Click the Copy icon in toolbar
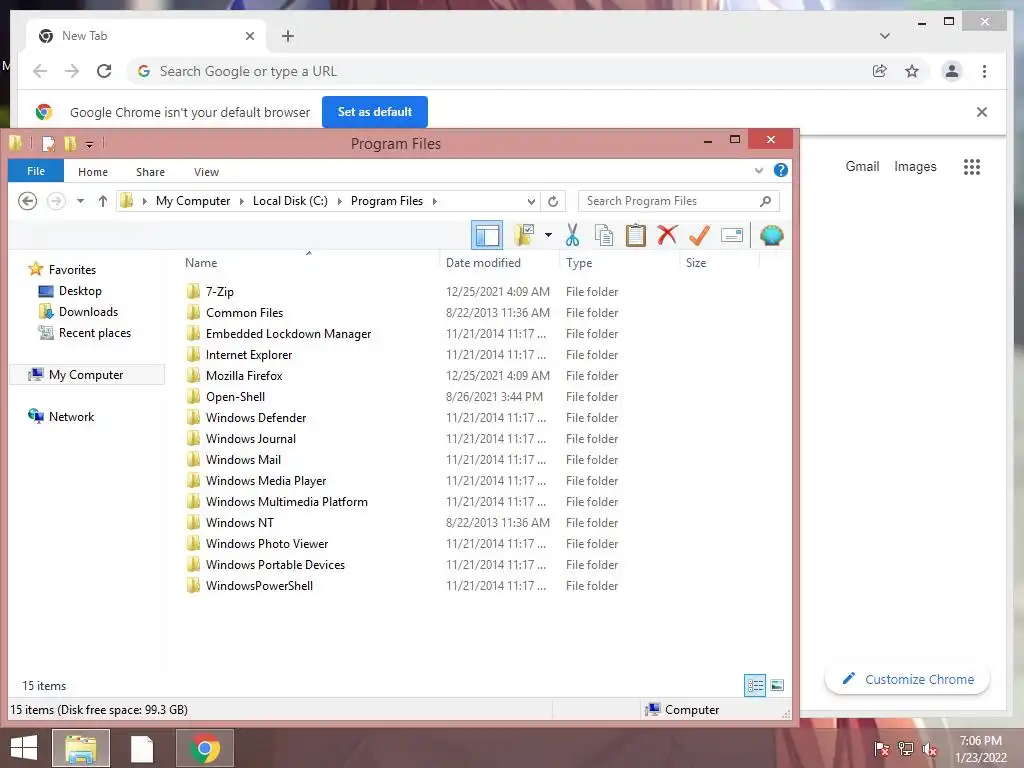Screen dimensions: 1024x768 tap(604, 235)
